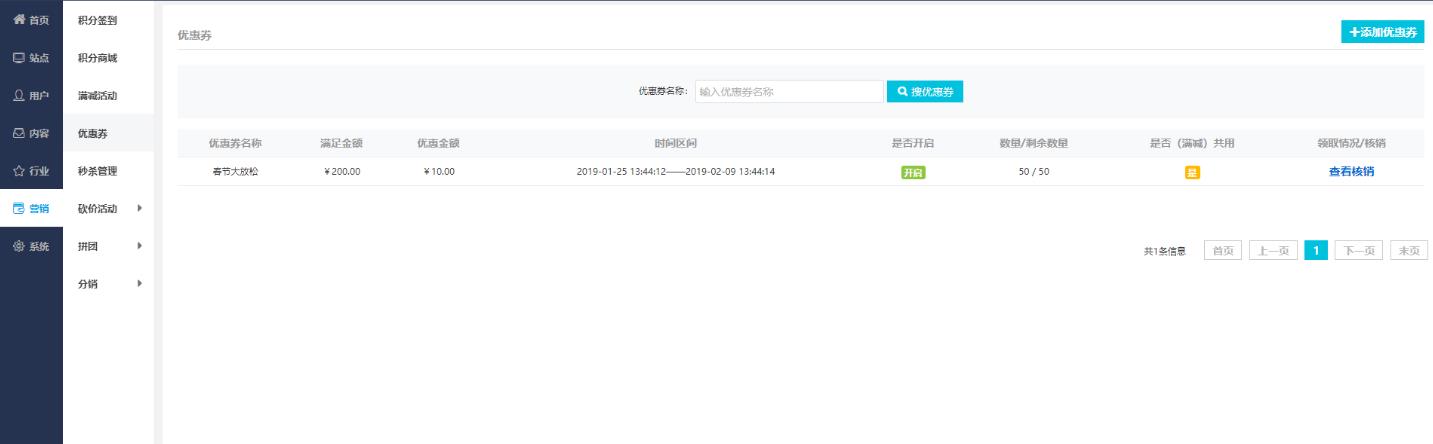Go to 满减活动 menu item
The height and width of the screenshot is (444, 1433).
pyautogui.click(x=97, y=95)
